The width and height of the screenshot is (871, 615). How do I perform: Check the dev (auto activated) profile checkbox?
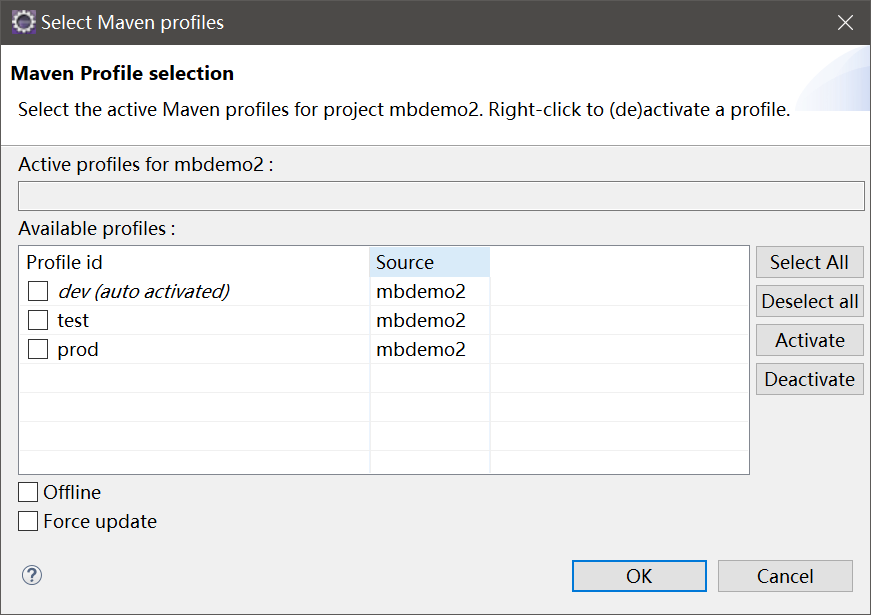pos(38,291)
